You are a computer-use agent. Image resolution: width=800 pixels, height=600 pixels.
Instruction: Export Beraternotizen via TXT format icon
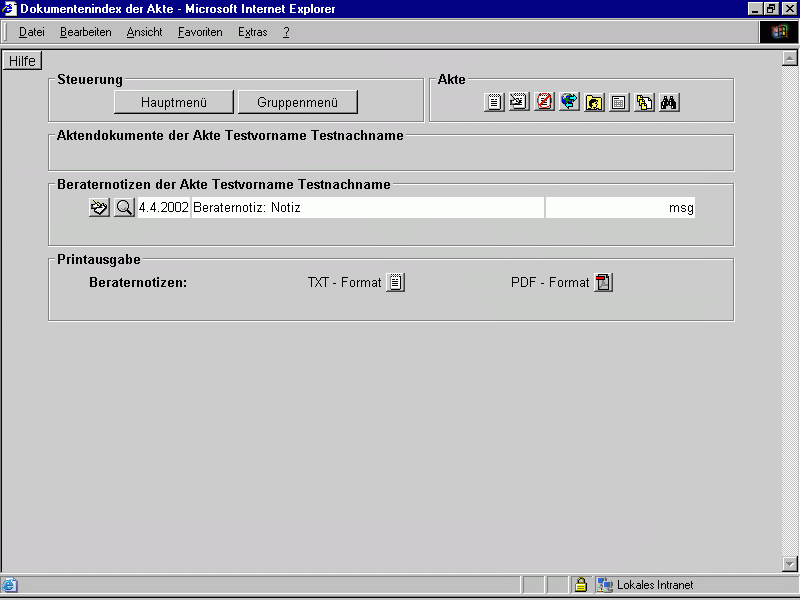[x=396, y=283]
